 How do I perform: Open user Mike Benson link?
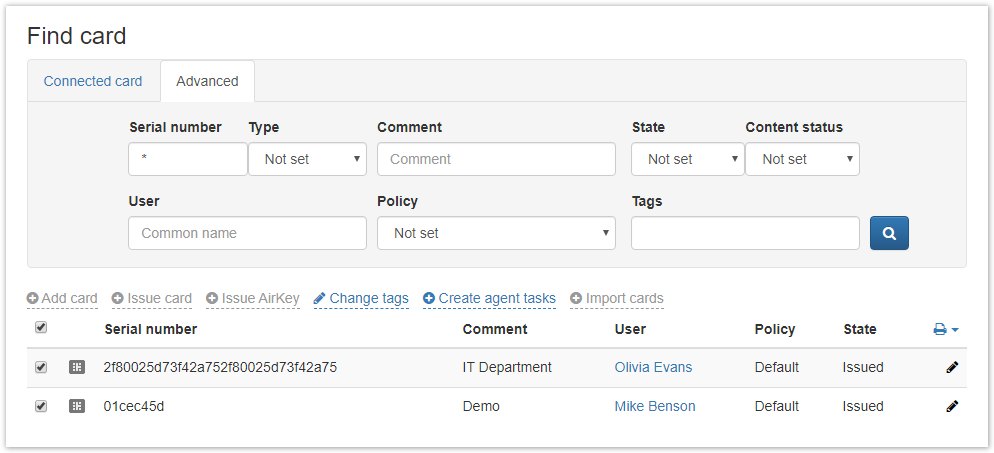[655, 406]
